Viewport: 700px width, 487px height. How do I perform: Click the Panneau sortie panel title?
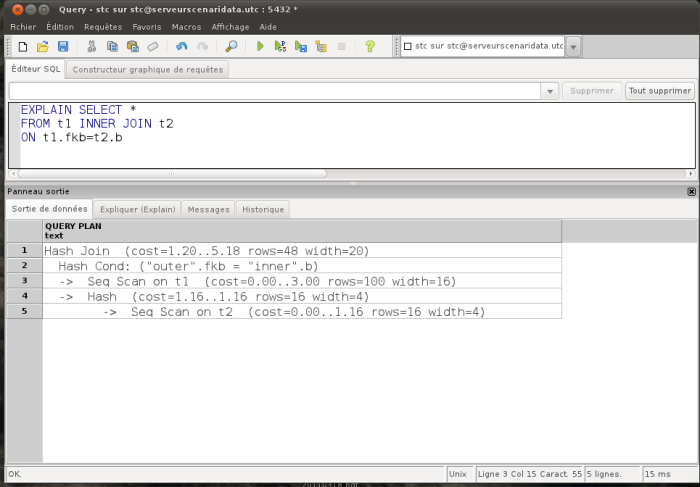pyautogui.click(x=38, y=191)
